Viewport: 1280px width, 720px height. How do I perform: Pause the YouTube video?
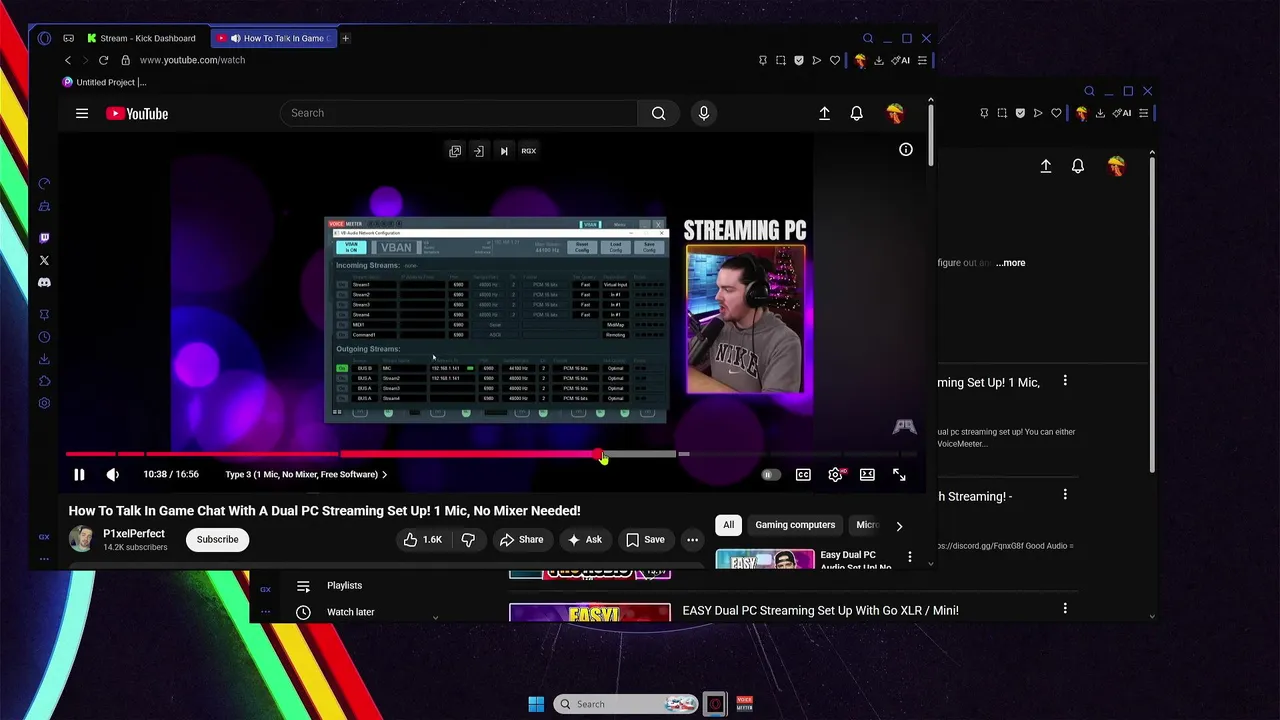tap(79, 475)
